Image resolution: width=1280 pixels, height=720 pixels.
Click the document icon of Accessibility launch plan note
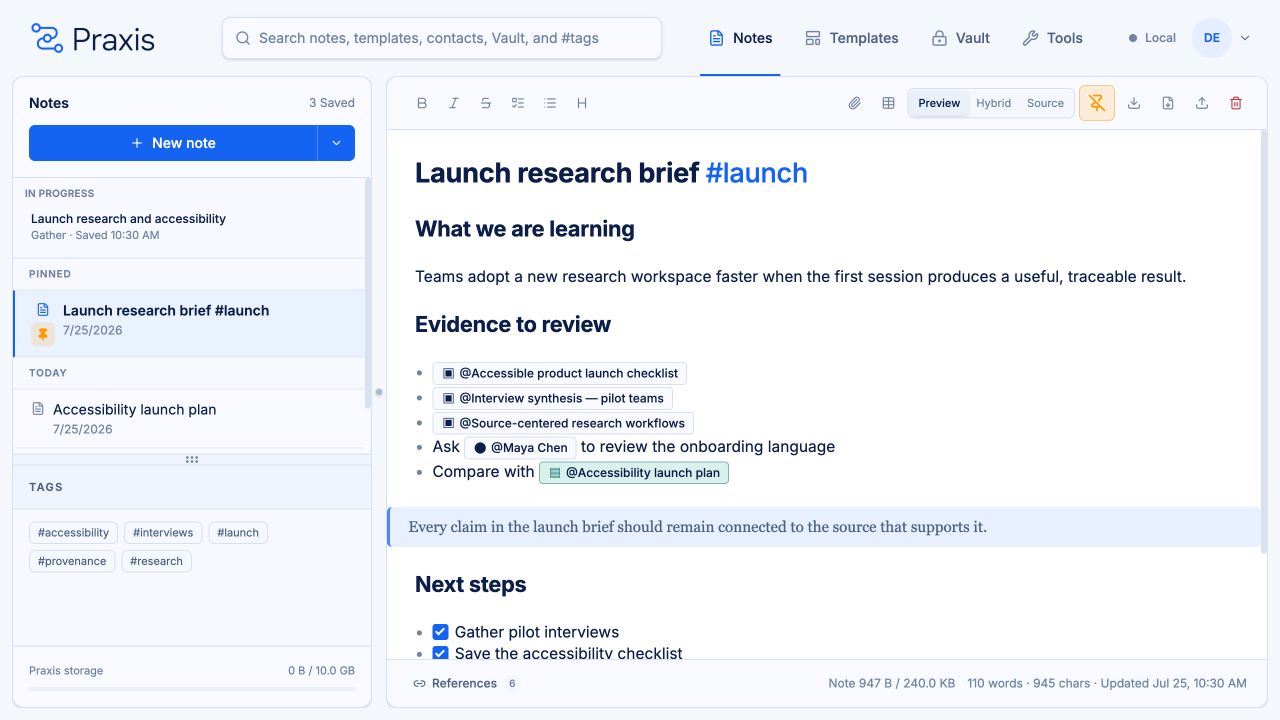click(x=38, y=409)
